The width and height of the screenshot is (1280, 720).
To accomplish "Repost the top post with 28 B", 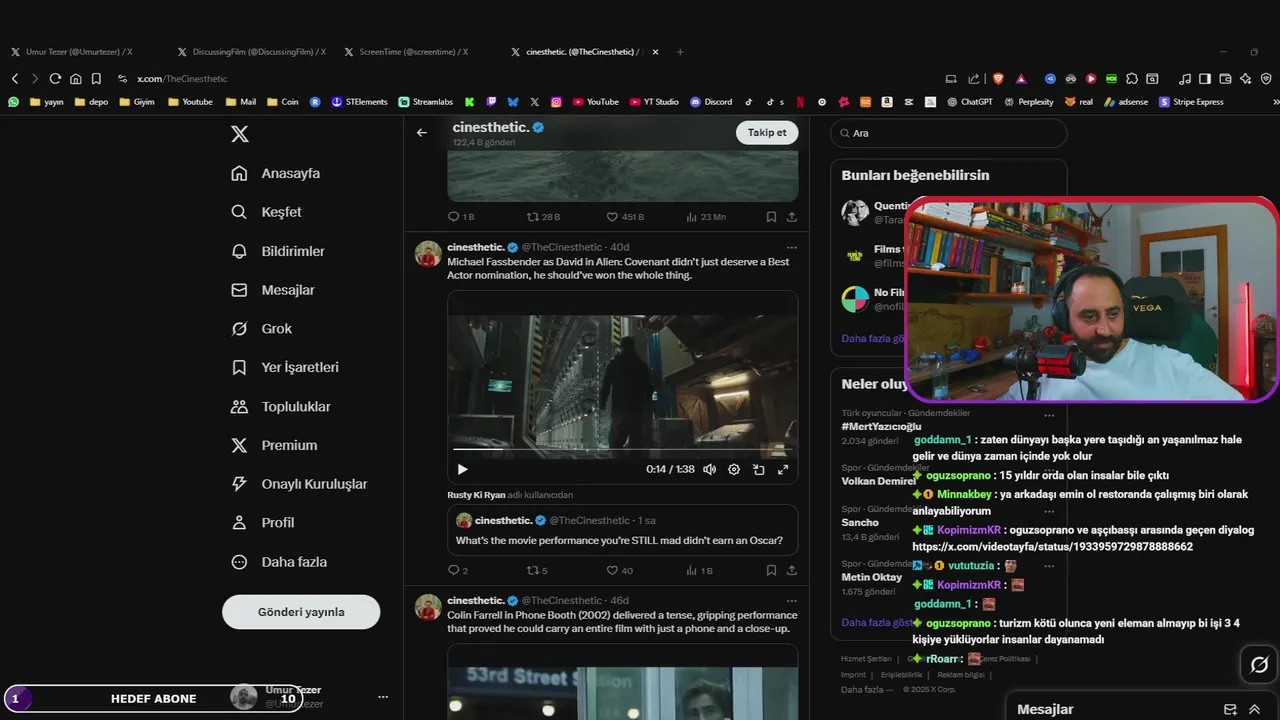I will (543, 216).
